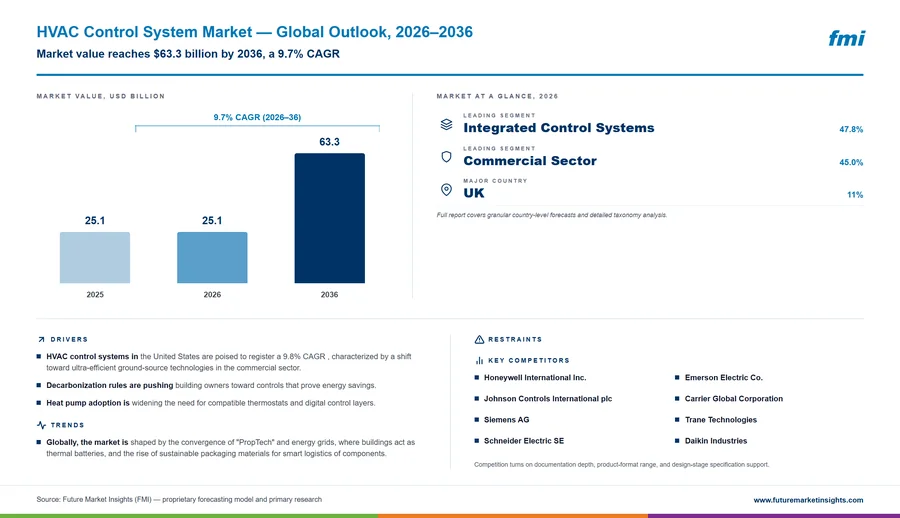900x518 pixels.
Task: Click the Restraints section heading
Action: coord(515,339)
